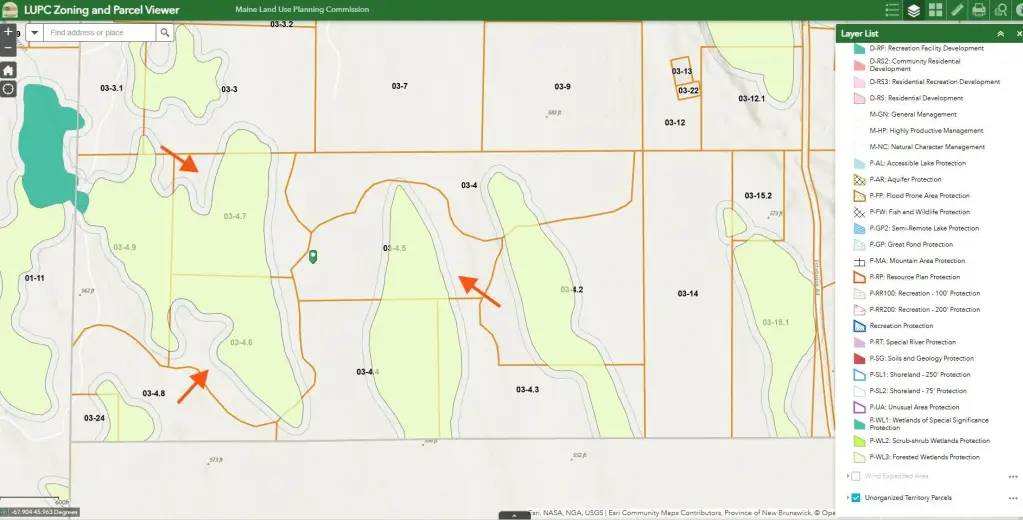
Task: Expand the Wind Expedited Area layer
Action: tap(847, 476)
